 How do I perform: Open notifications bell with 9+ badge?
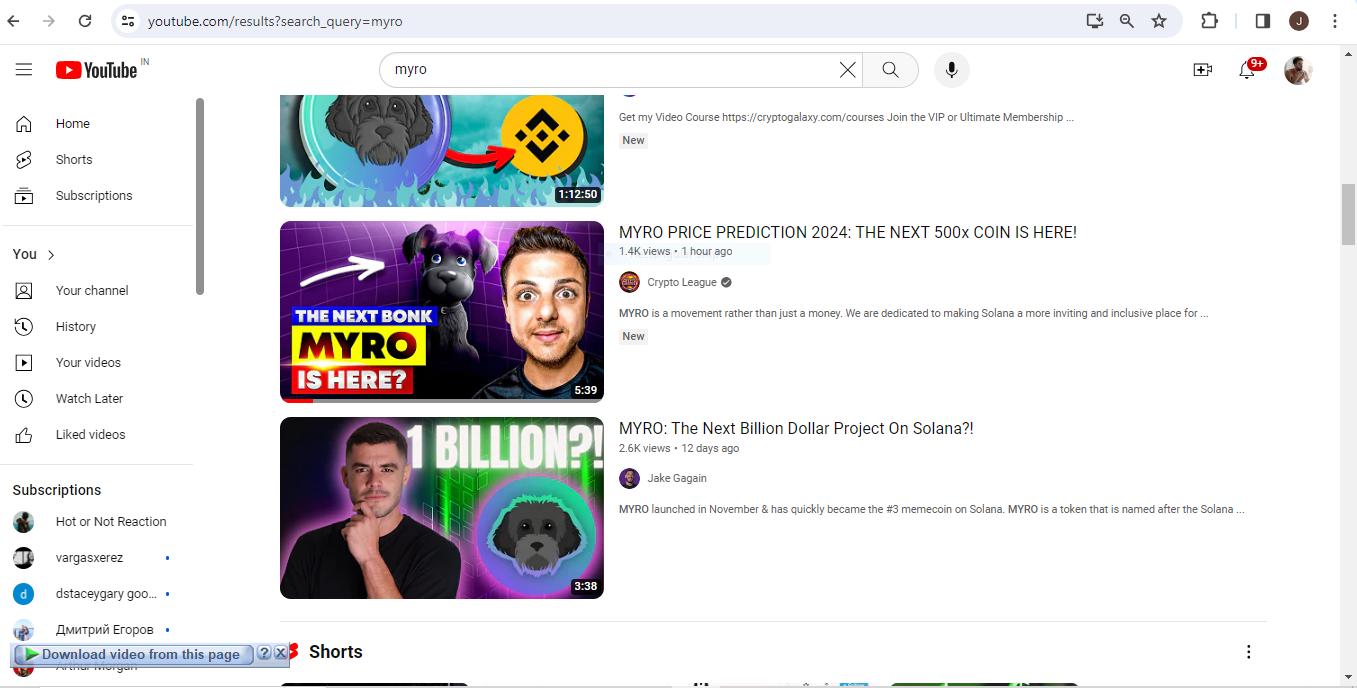pos(1249,69)
